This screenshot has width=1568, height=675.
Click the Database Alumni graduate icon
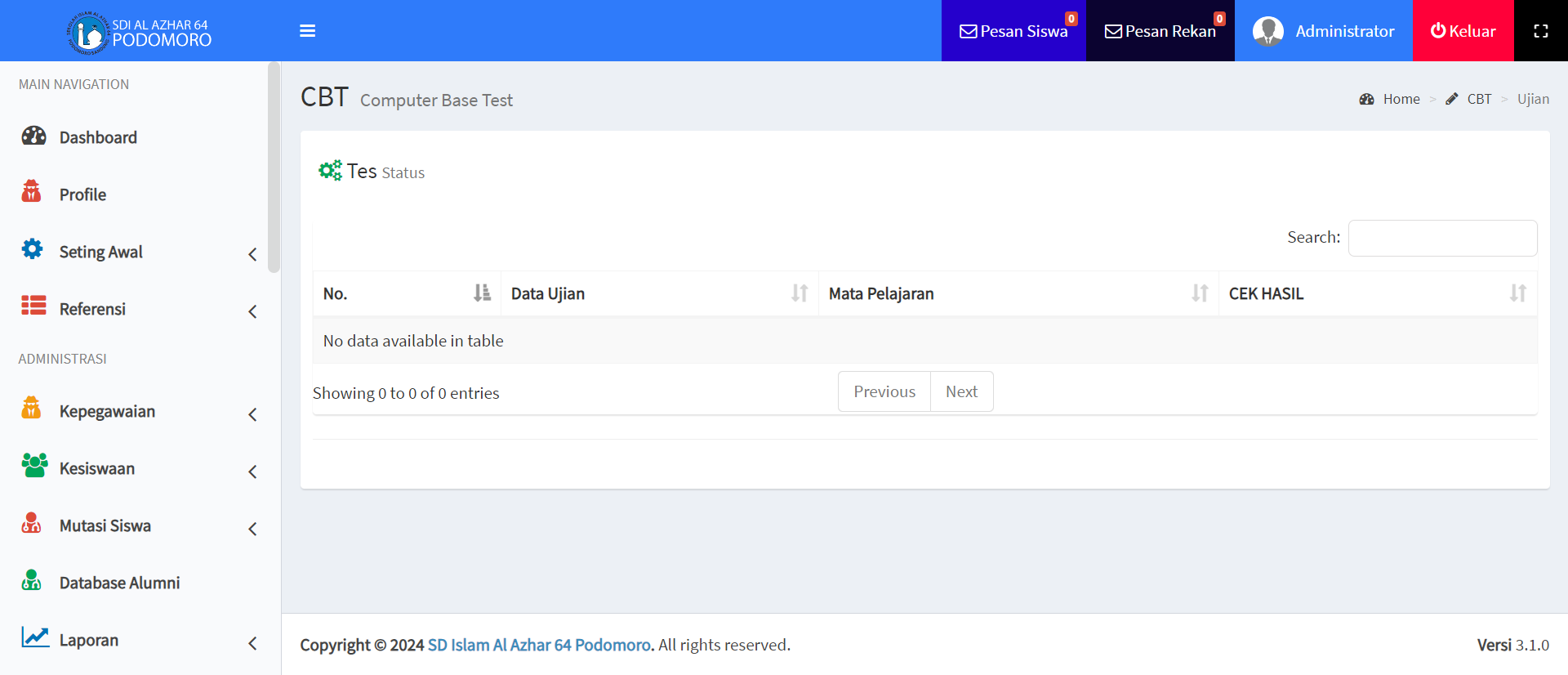(x=32, y=580)
